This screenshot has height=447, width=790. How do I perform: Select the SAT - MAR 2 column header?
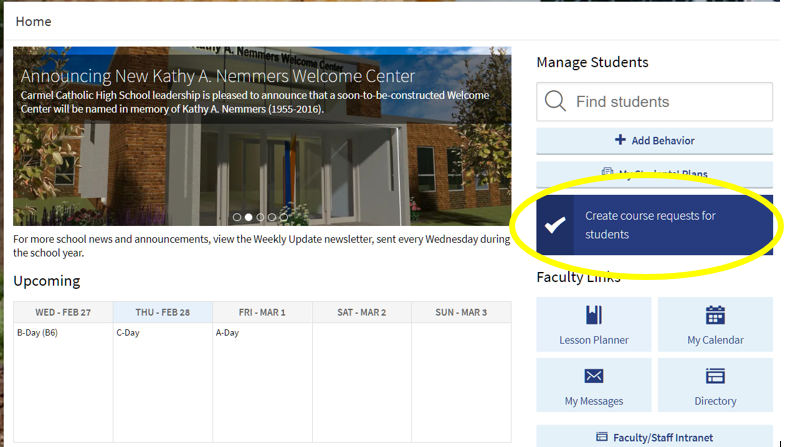pyautogui.click(x=362, y=312)
